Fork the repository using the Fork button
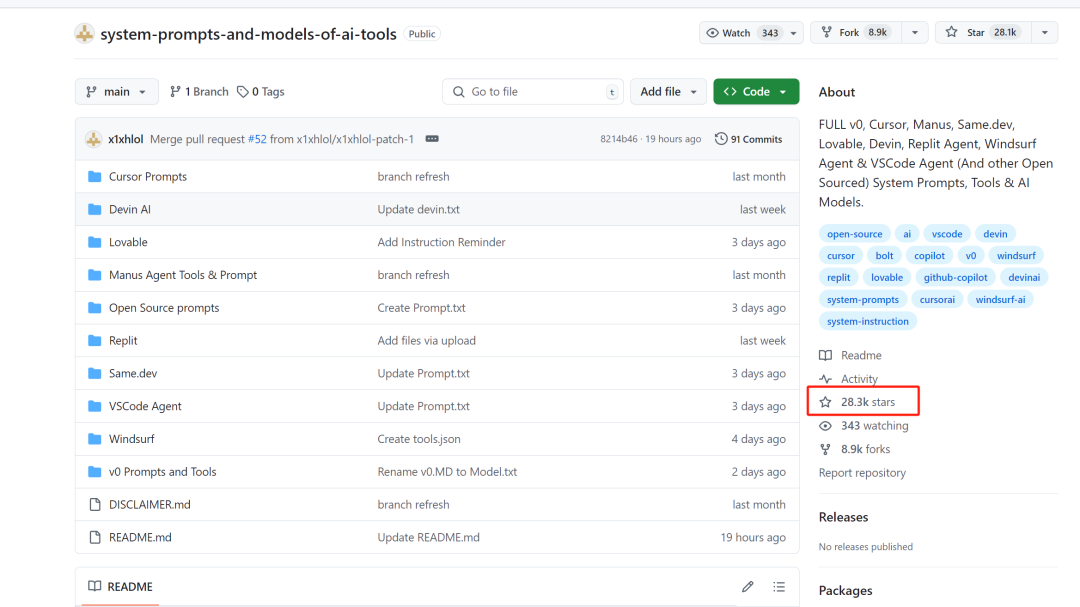Viewport: 1080px width, 607px height. (x=856, y=32)
